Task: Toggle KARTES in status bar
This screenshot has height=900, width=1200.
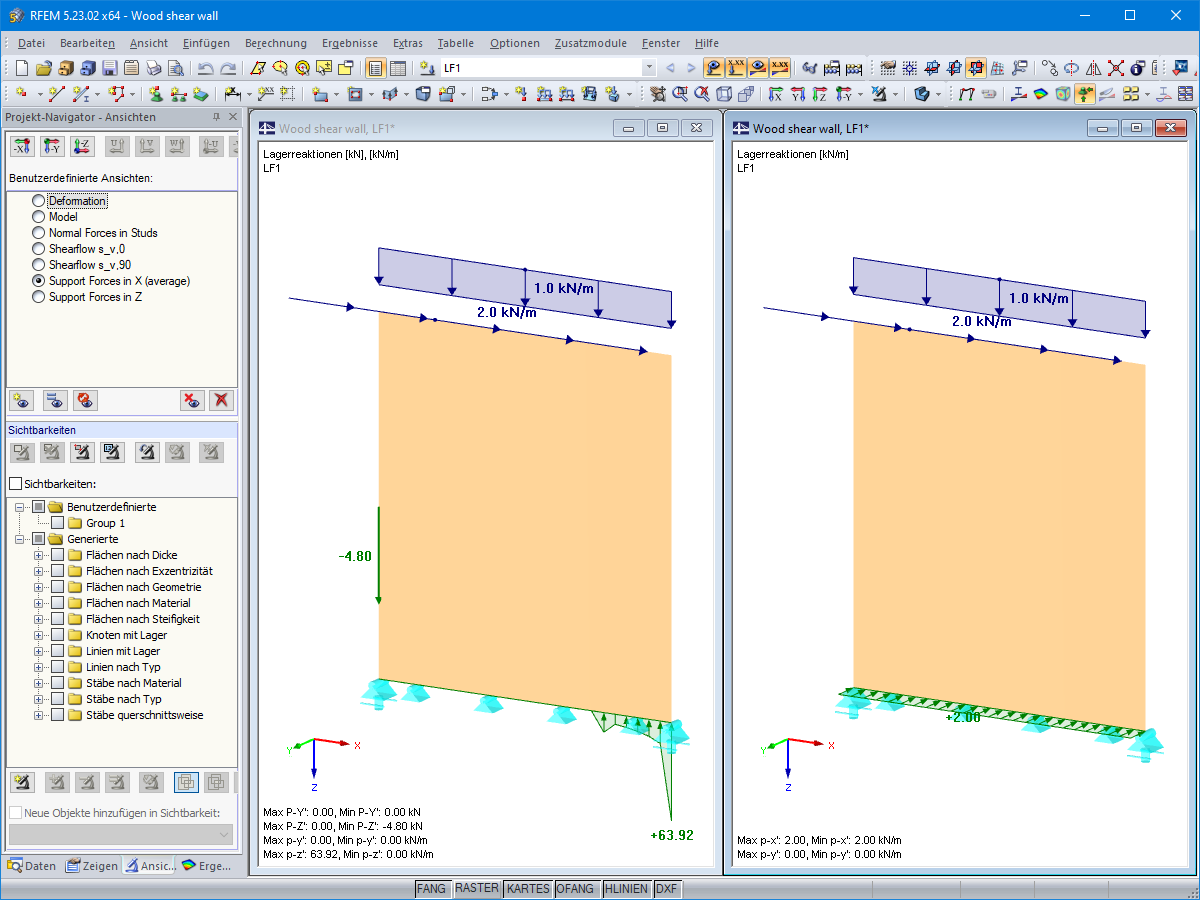Action: tap(527, 888)
